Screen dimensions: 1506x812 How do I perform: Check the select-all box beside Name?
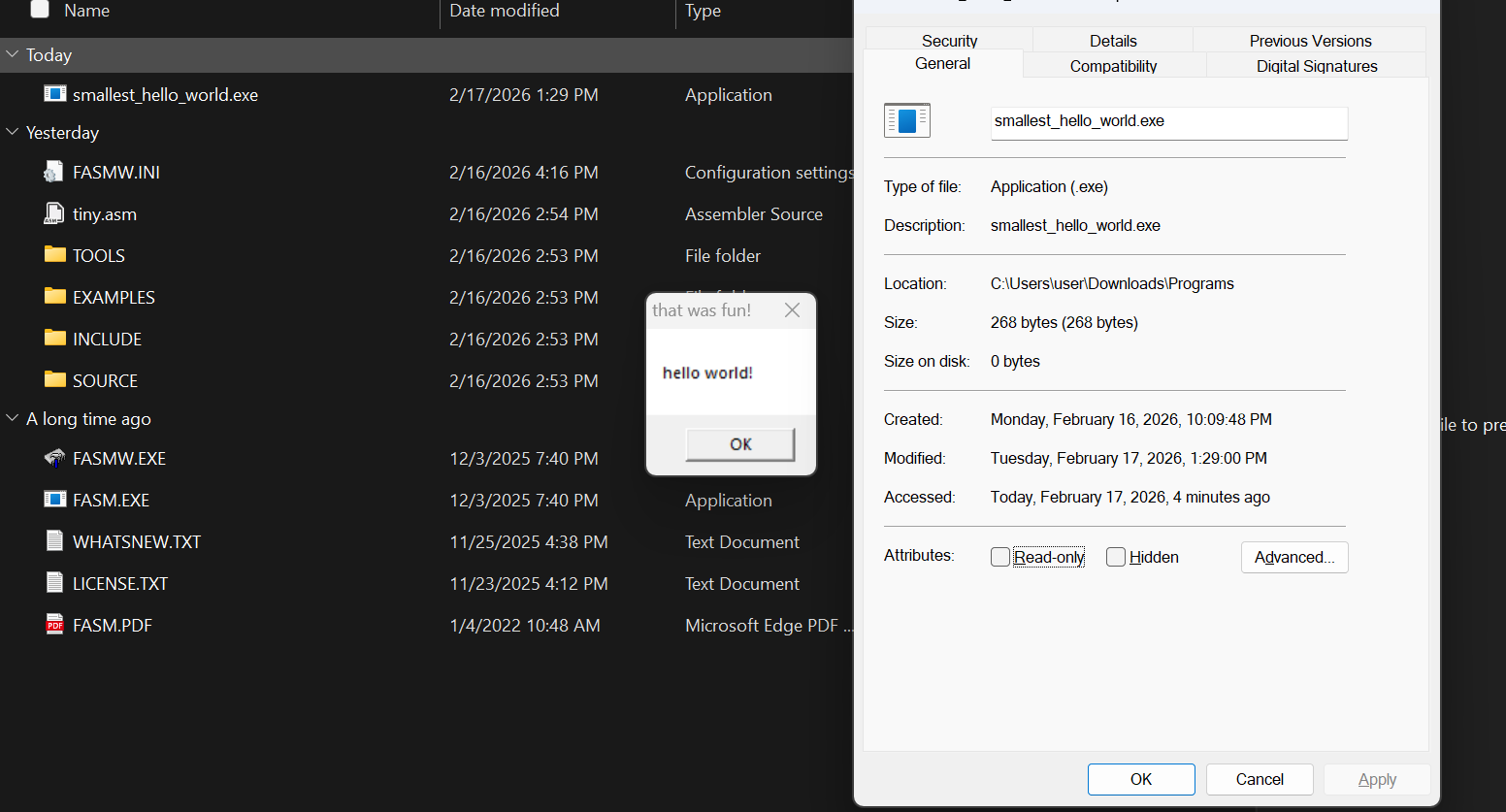(40, 10)
